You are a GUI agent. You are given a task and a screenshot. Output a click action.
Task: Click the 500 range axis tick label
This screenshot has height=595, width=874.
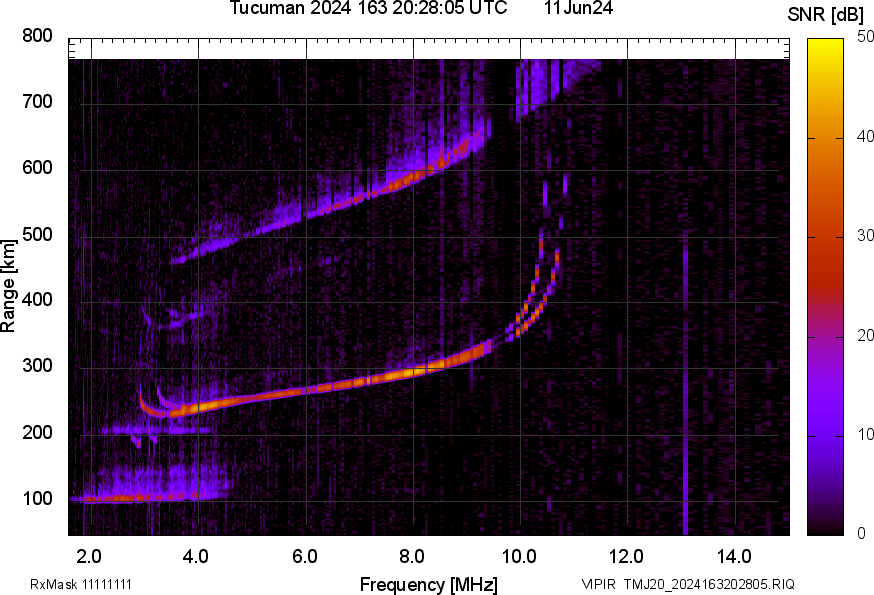(37, 234)
